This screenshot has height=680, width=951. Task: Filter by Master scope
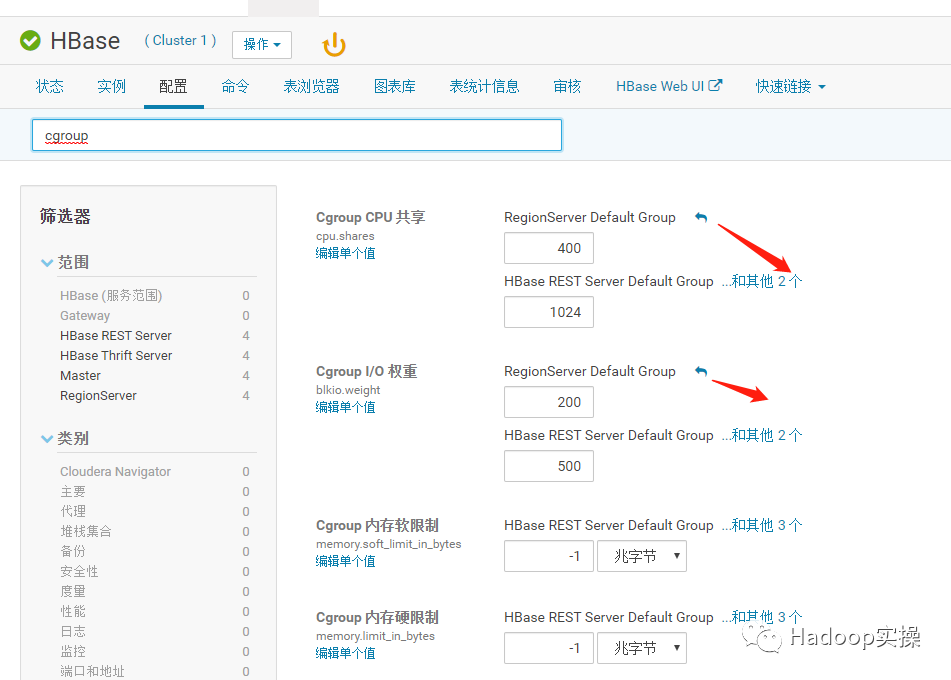[80, 376]
